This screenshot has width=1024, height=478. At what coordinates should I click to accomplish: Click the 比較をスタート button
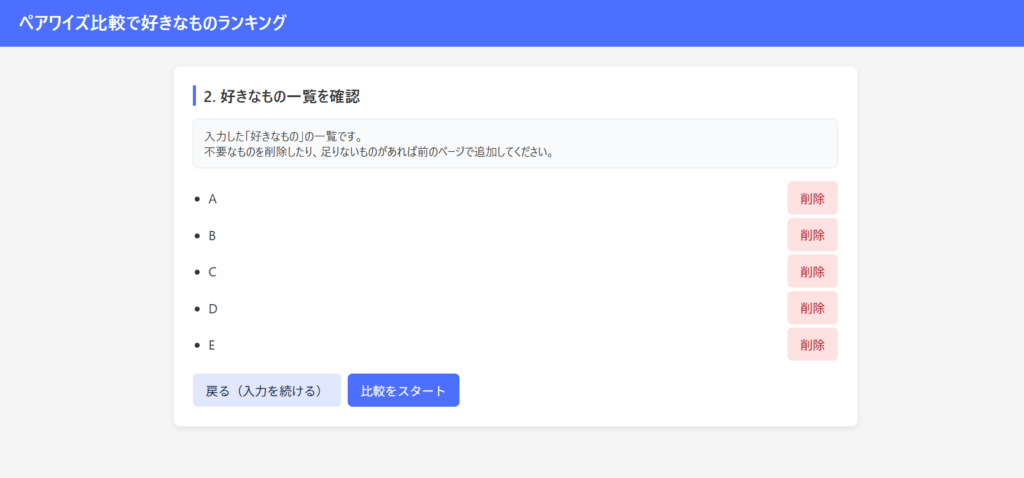pyautogui.click(x=403, y=391)
